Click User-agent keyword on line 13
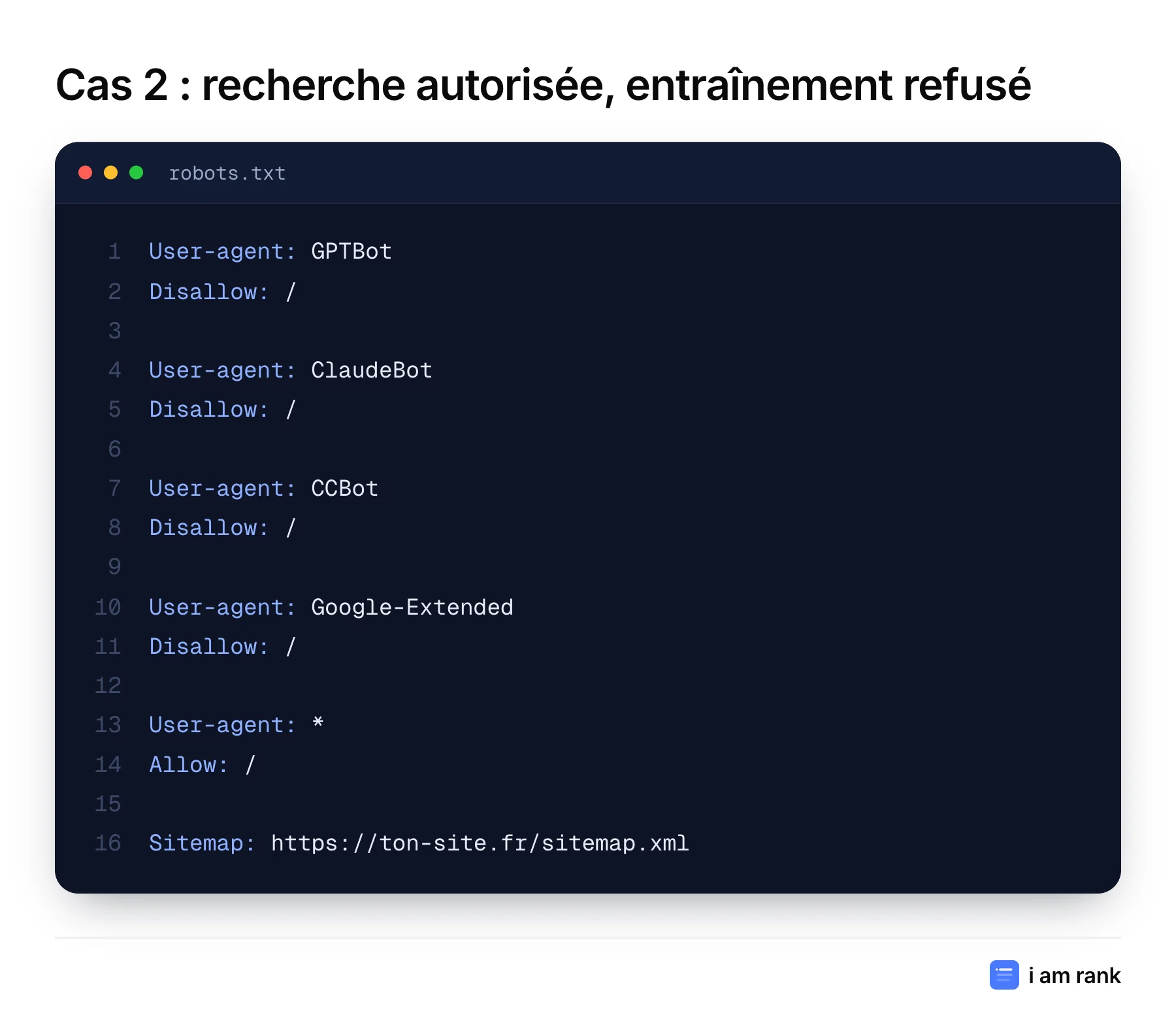This screenshot has width=1176, height=1034. point(222,725)
